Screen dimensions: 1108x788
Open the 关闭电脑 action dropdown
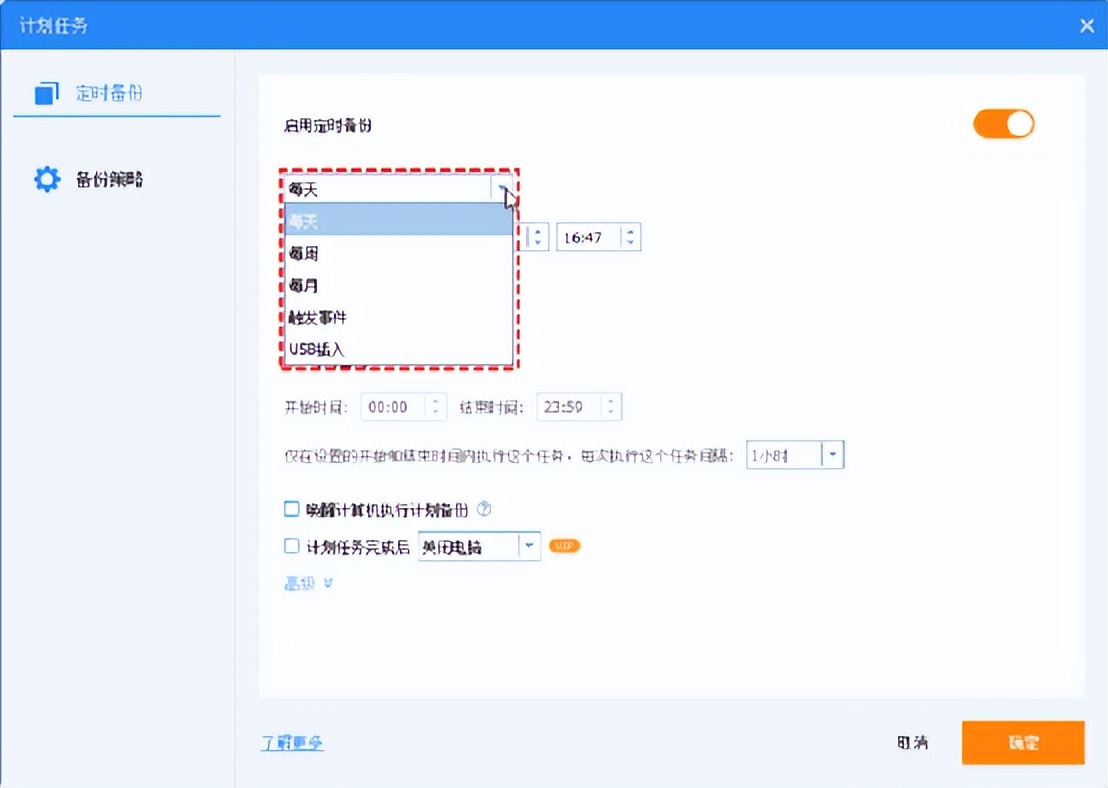coord(528,546)
